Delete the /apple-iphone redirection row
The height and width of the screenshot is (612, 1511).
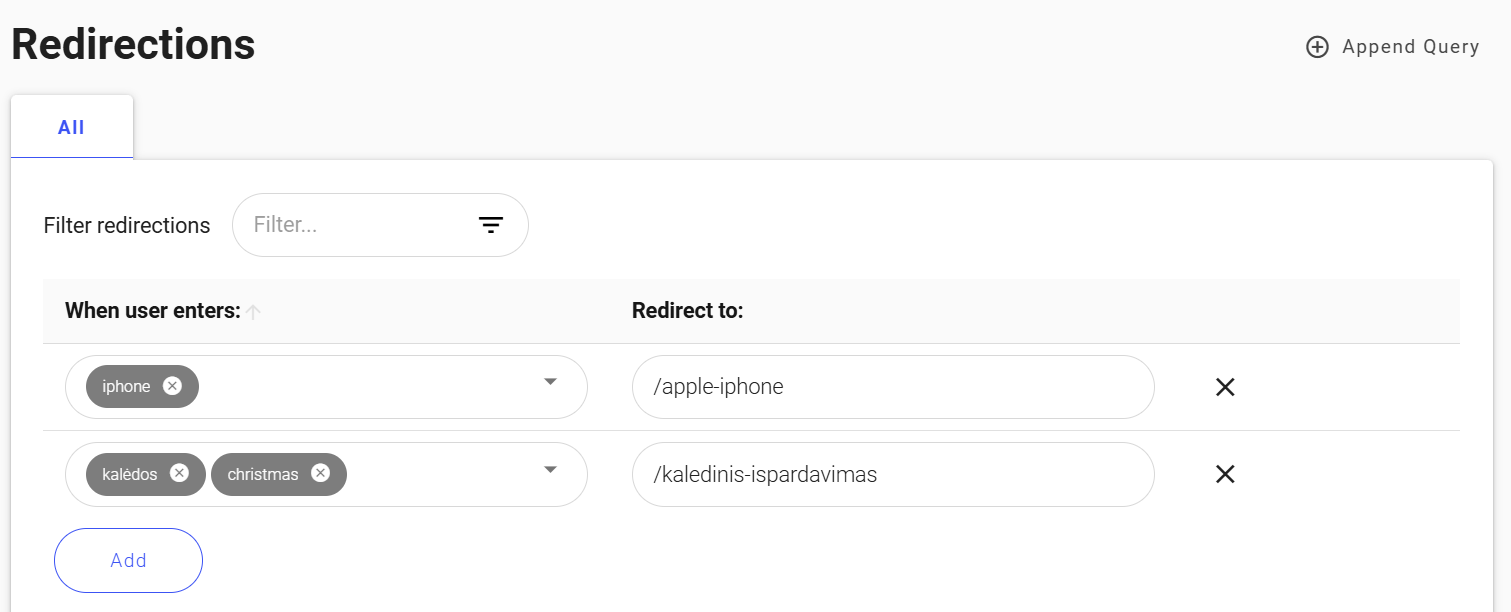(1225, 387)
